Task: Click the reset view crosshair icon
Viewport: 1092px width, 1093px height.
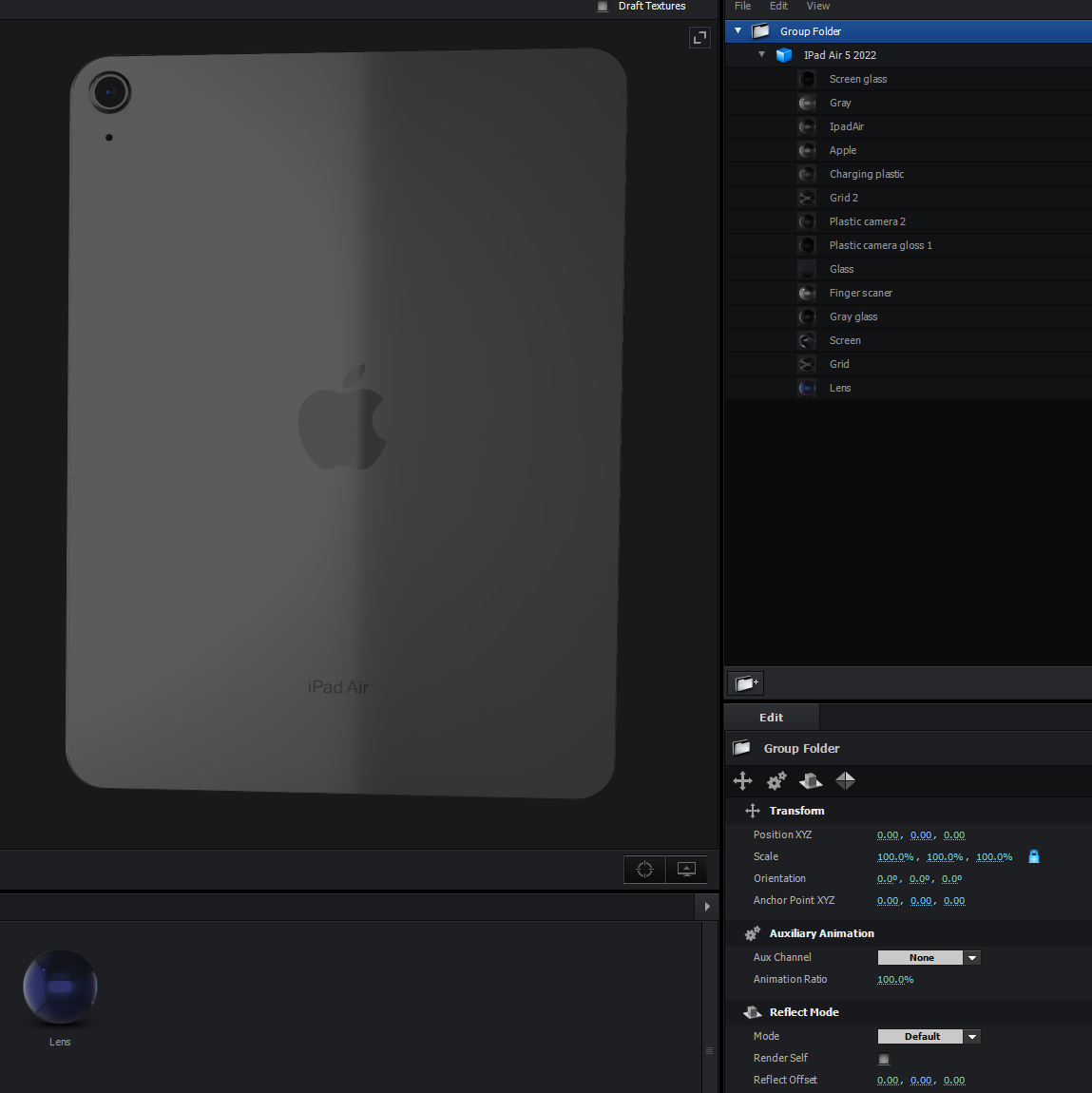Action: click(644, 870)
